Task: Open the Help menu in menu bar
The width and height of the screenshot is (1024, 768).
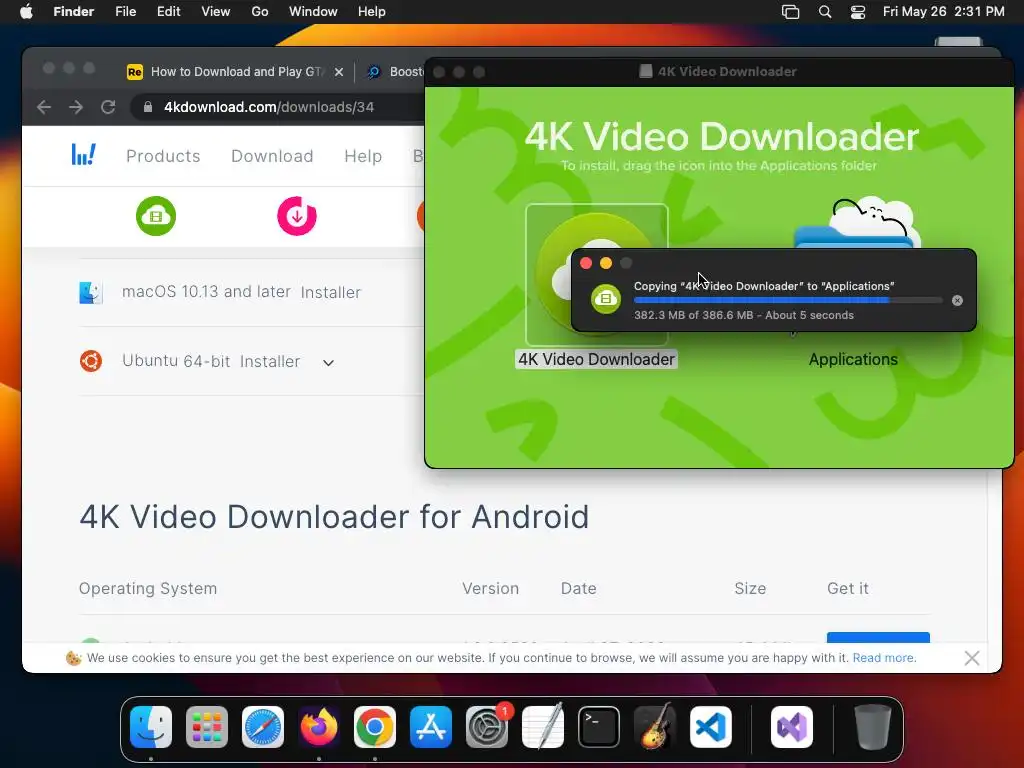Action: pyautogui.click(x=372, y=12)
